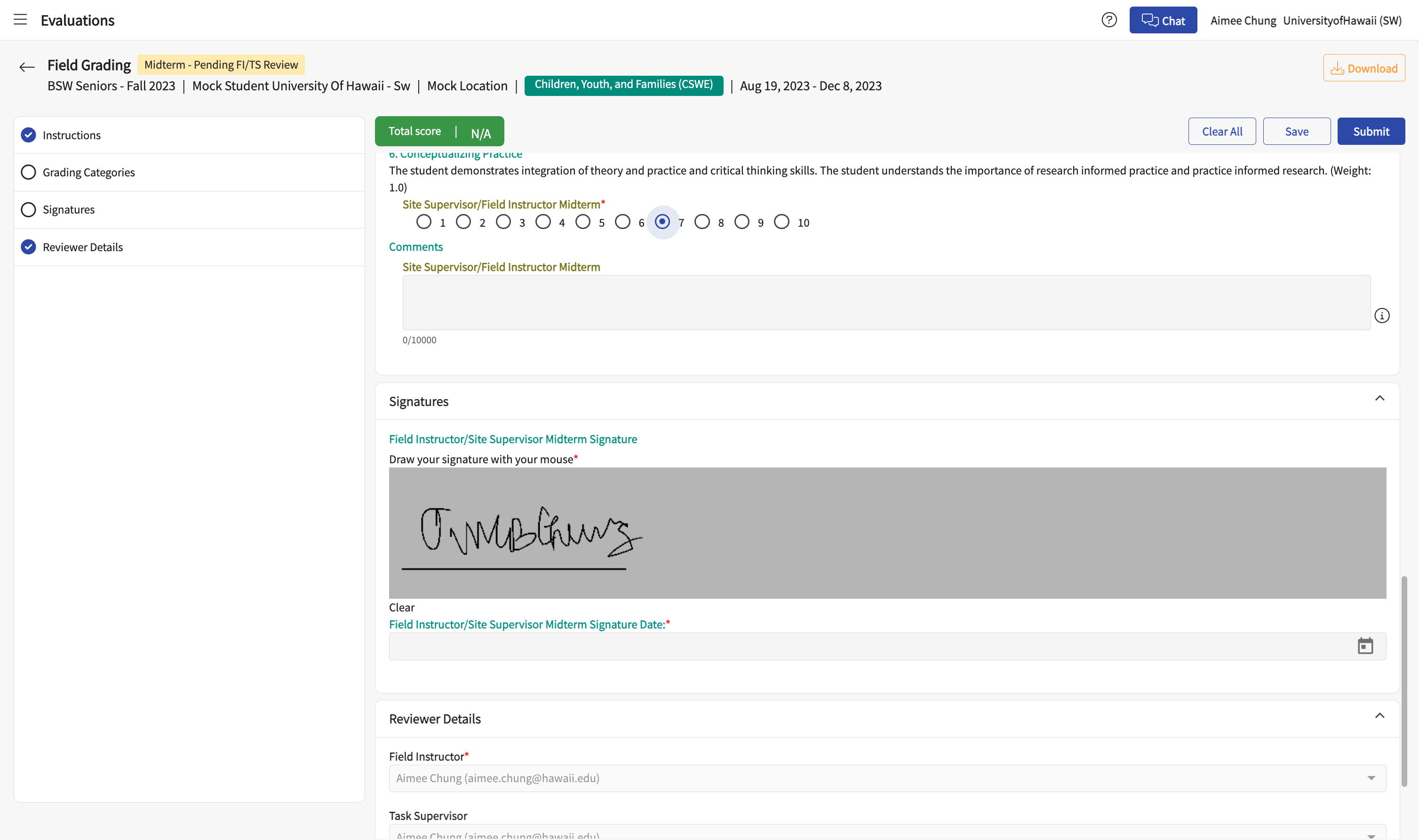Go to Signatures section in sidebar

[189, 210]
